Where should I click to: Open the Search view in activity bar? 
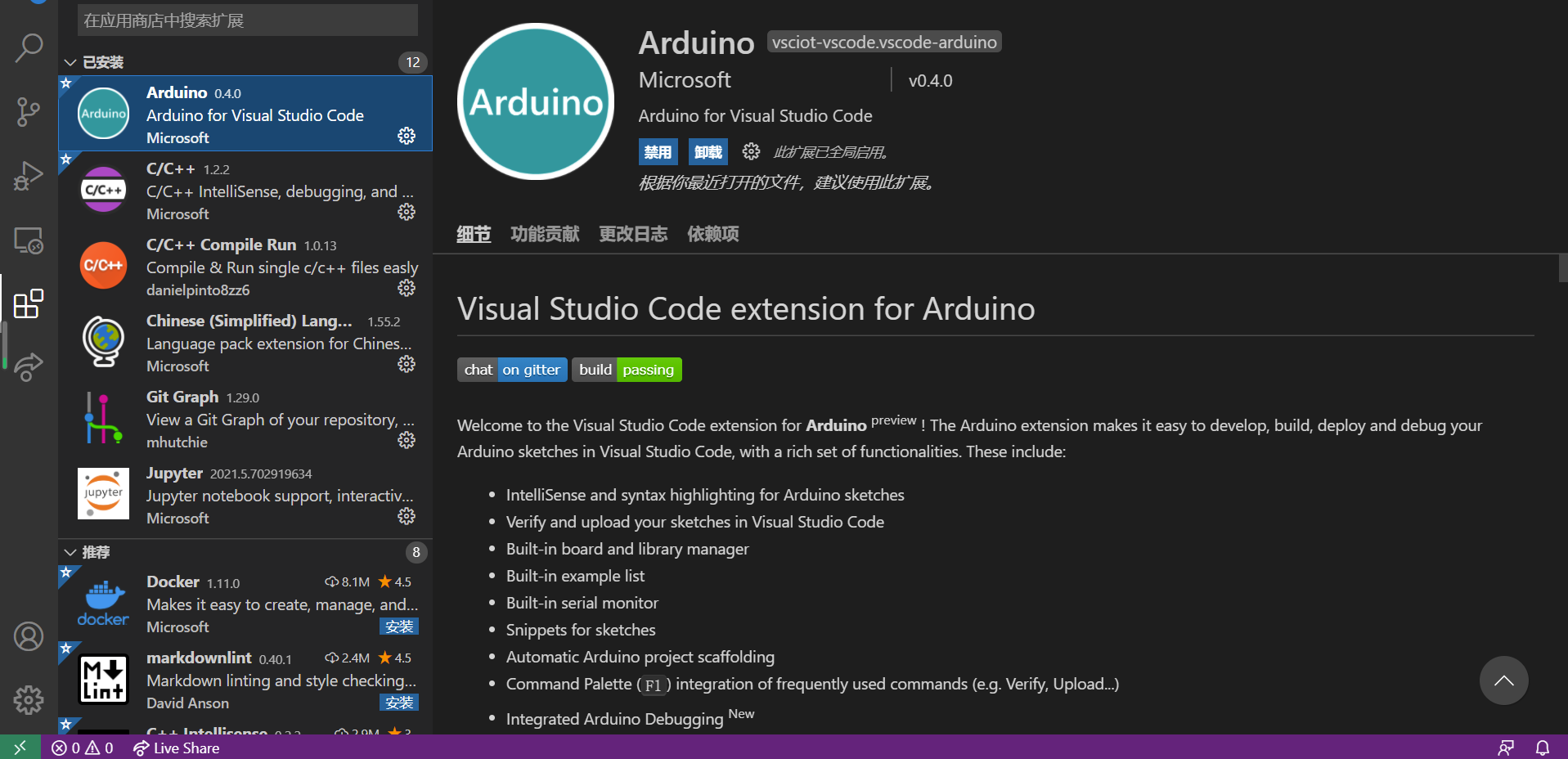pyautogui.click(x=29, y=48)
